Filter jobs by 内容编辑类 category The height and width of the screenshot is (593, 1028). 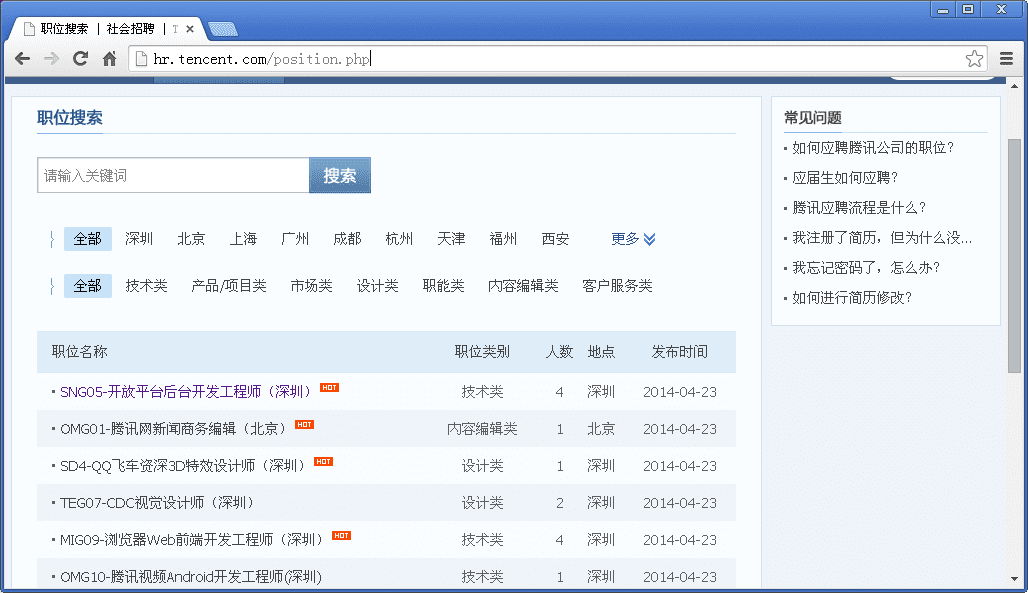pyautogui.click(x=523, y=286)
